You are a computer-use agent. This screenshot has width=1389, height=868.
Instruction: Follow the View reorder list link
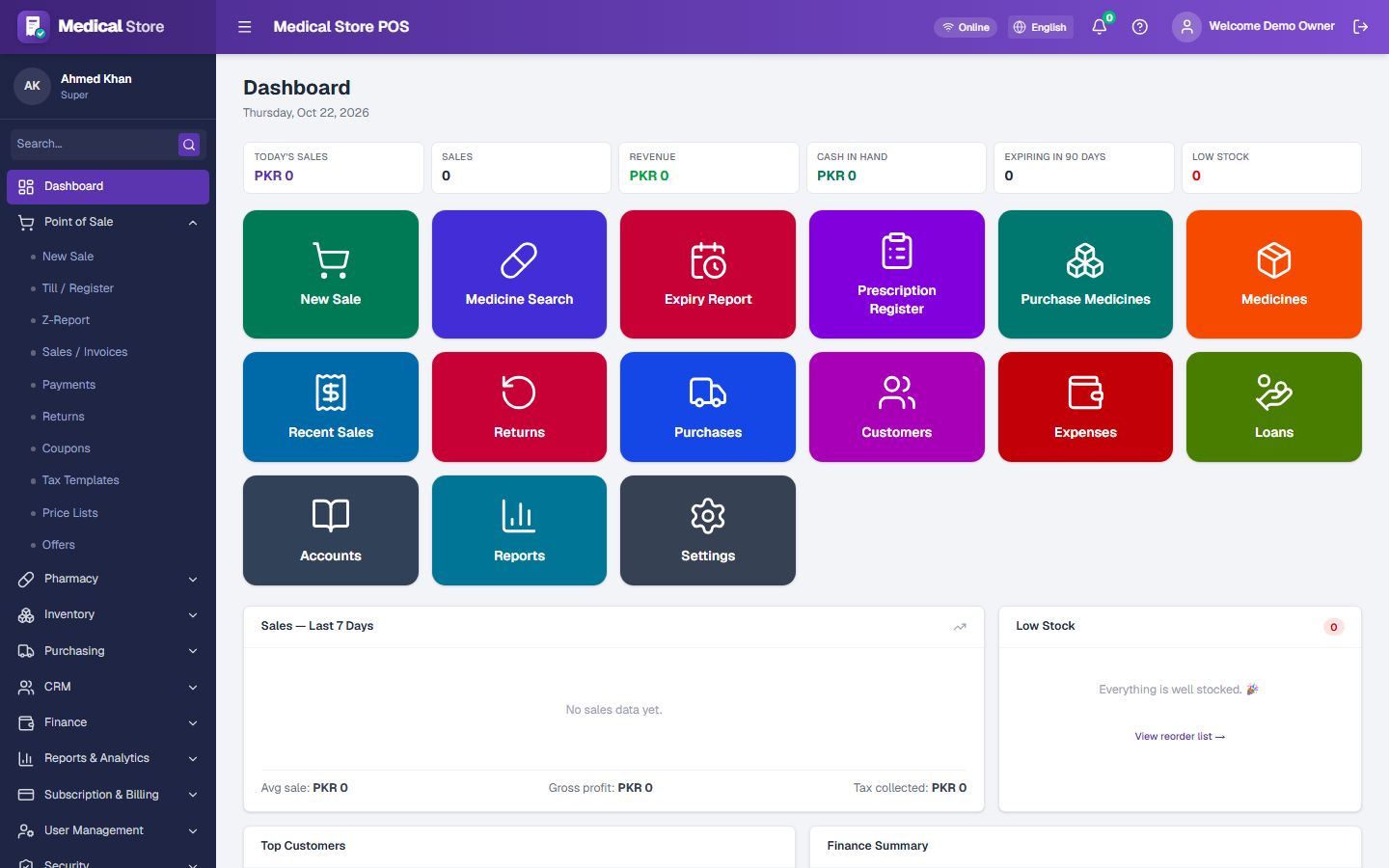click(x=1180, y=737)
